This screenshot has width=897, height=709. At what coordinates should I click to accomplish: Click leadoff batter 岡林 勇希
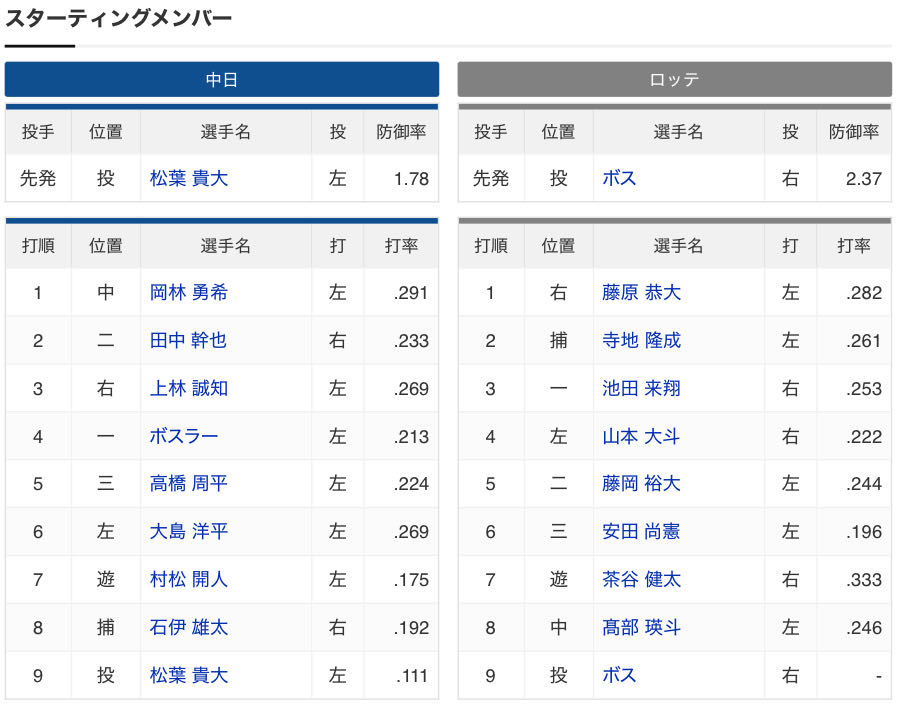[x=189, y=292]
